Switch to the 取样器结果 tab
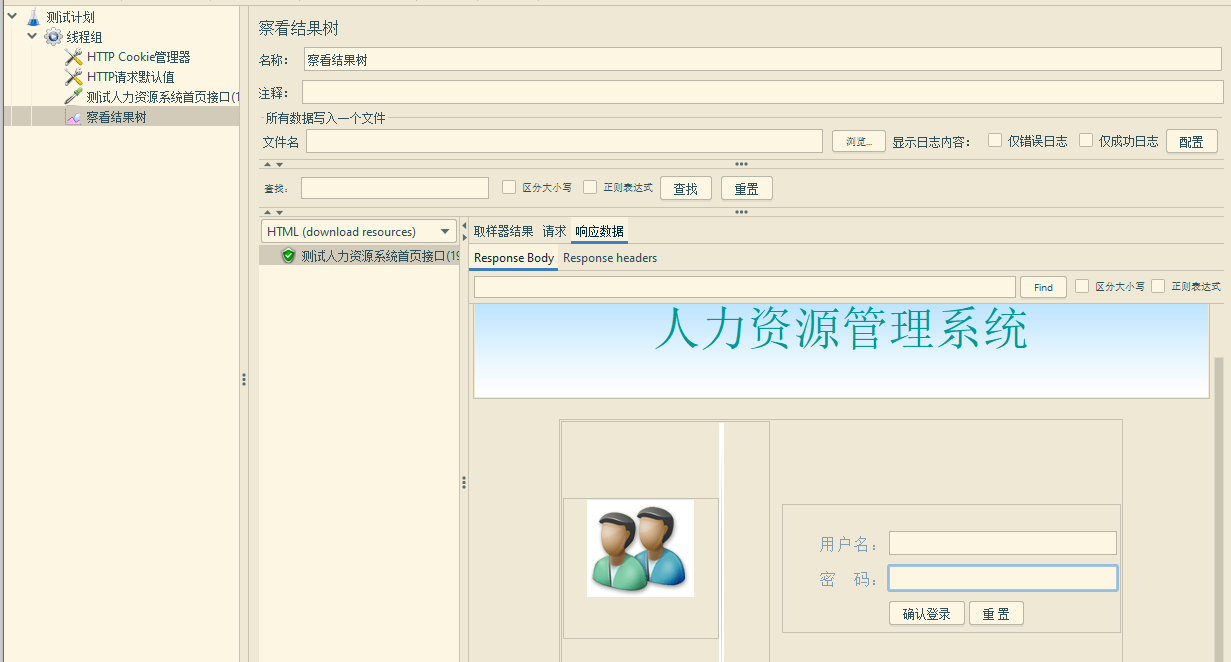Screen dimensions: 1231x662 (503, 231)
